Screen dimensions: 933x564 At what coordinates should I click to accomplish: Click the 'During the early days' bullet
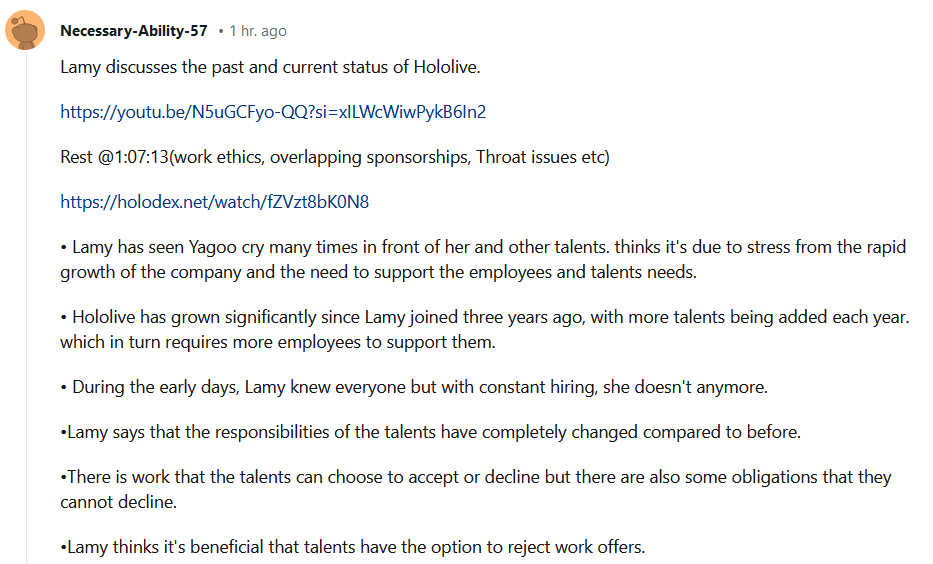(x=414, y=387)
